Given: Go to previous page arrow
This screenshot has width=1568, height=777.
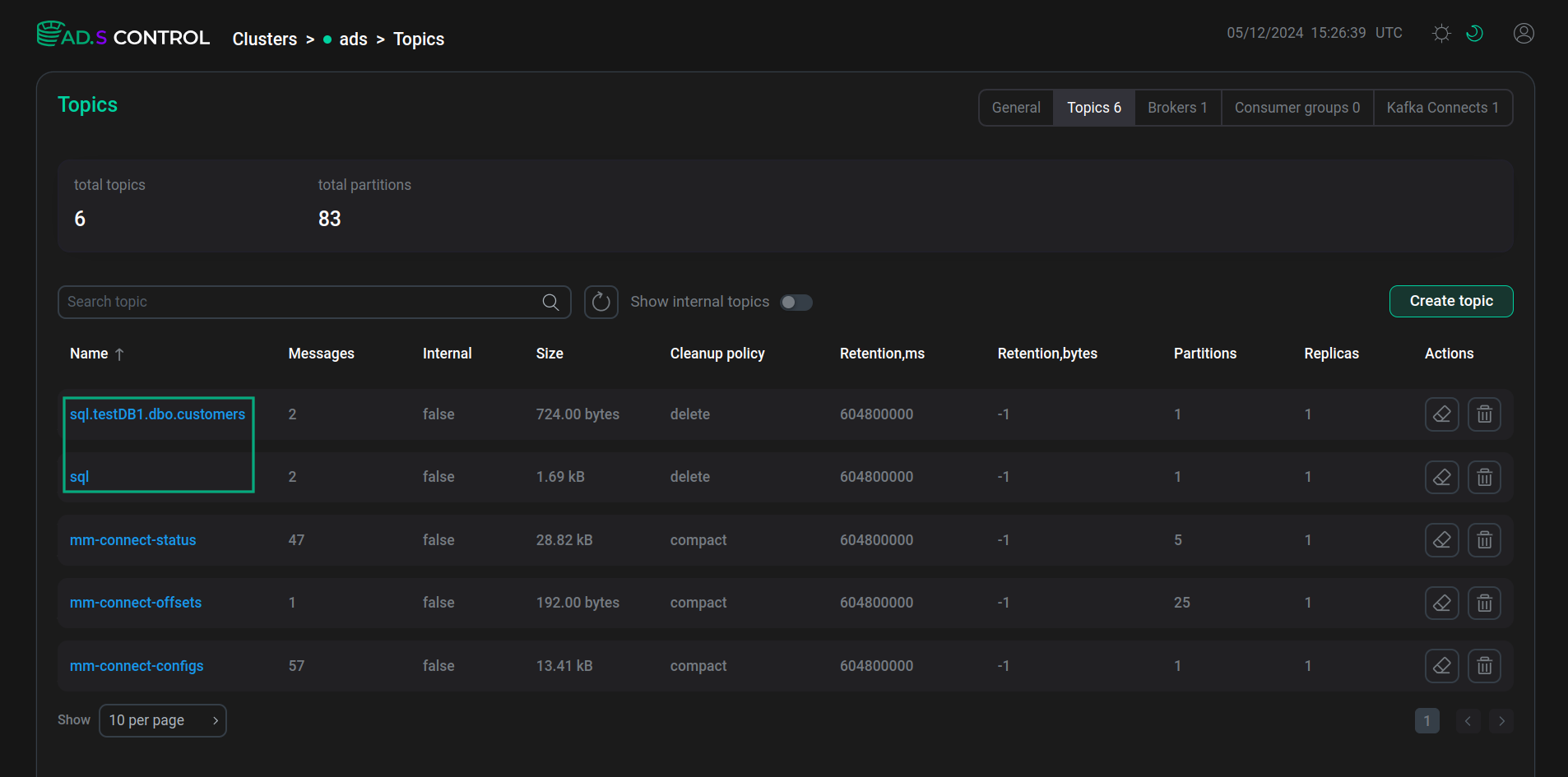Looking at the screenshot, I should coord(1468,721).
